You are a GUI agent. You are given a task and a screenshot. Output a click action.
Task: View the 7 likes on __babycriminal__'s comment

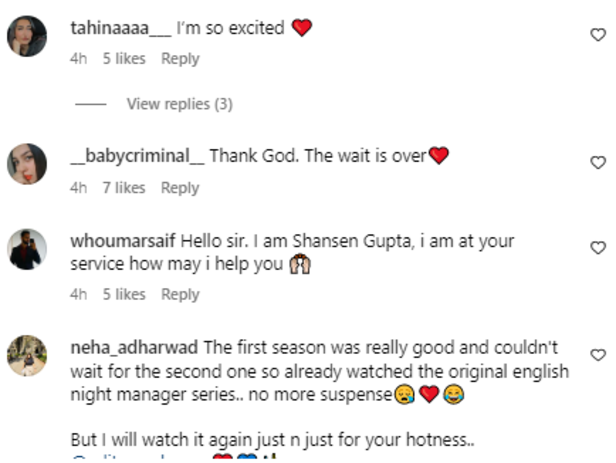[124, 188]
